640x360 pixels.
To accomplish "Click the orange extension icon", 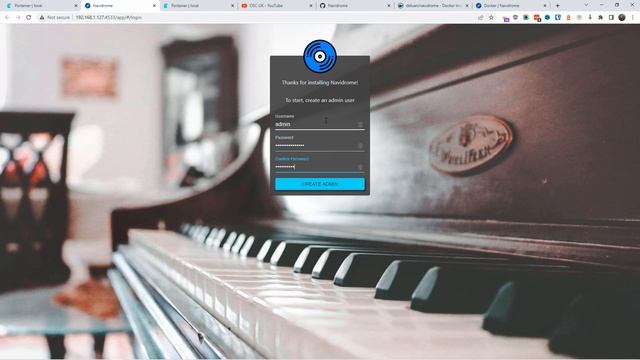I will point(569,18).
